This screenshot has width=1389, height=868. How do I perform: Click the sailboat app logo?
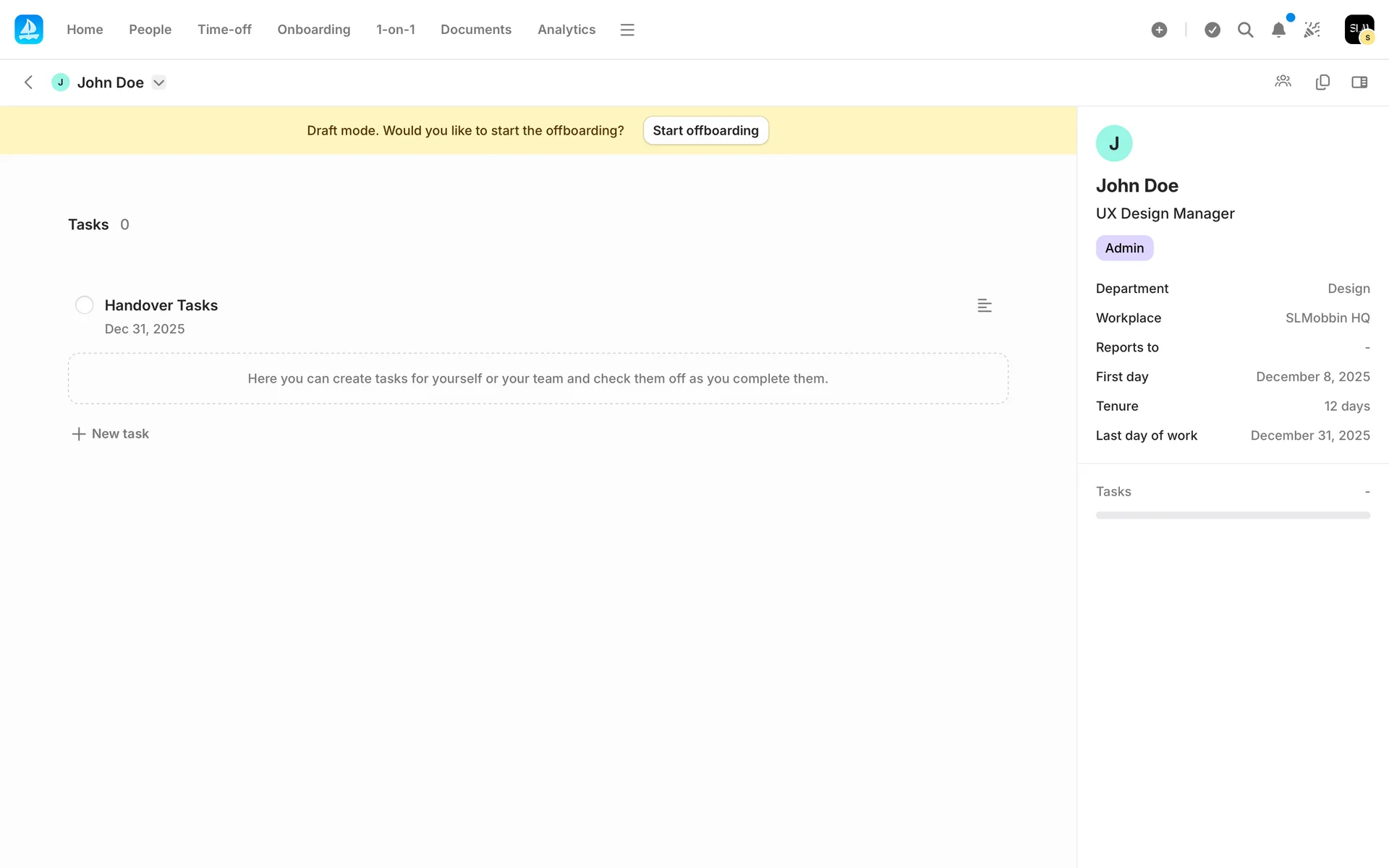(29, 30)
